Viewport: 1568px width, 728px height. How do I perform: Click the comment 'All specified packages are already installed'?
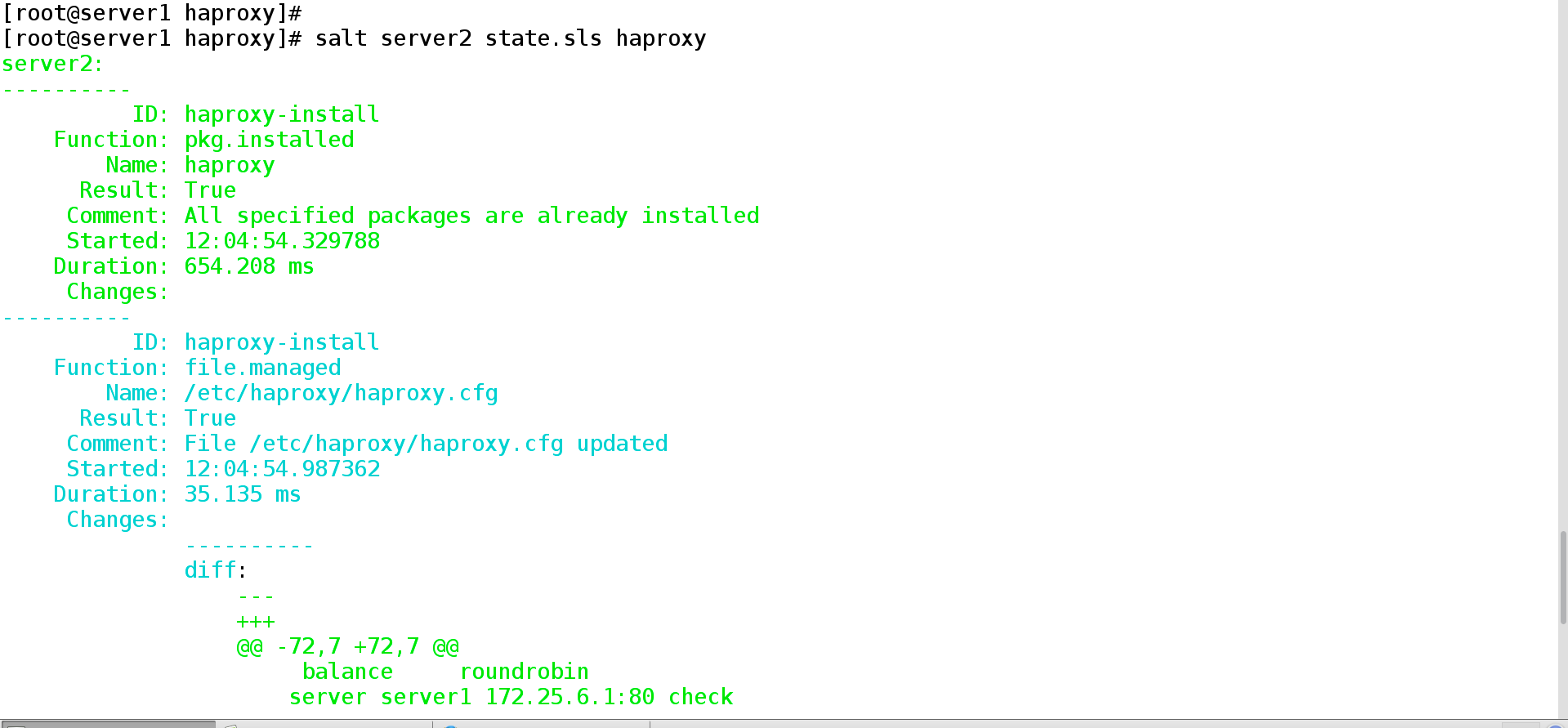pyautogui.click(x=471, y=216)
